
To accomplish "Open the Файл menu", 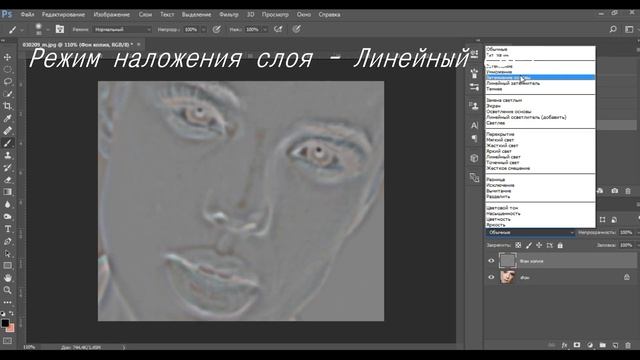I will tap(27, 14).
